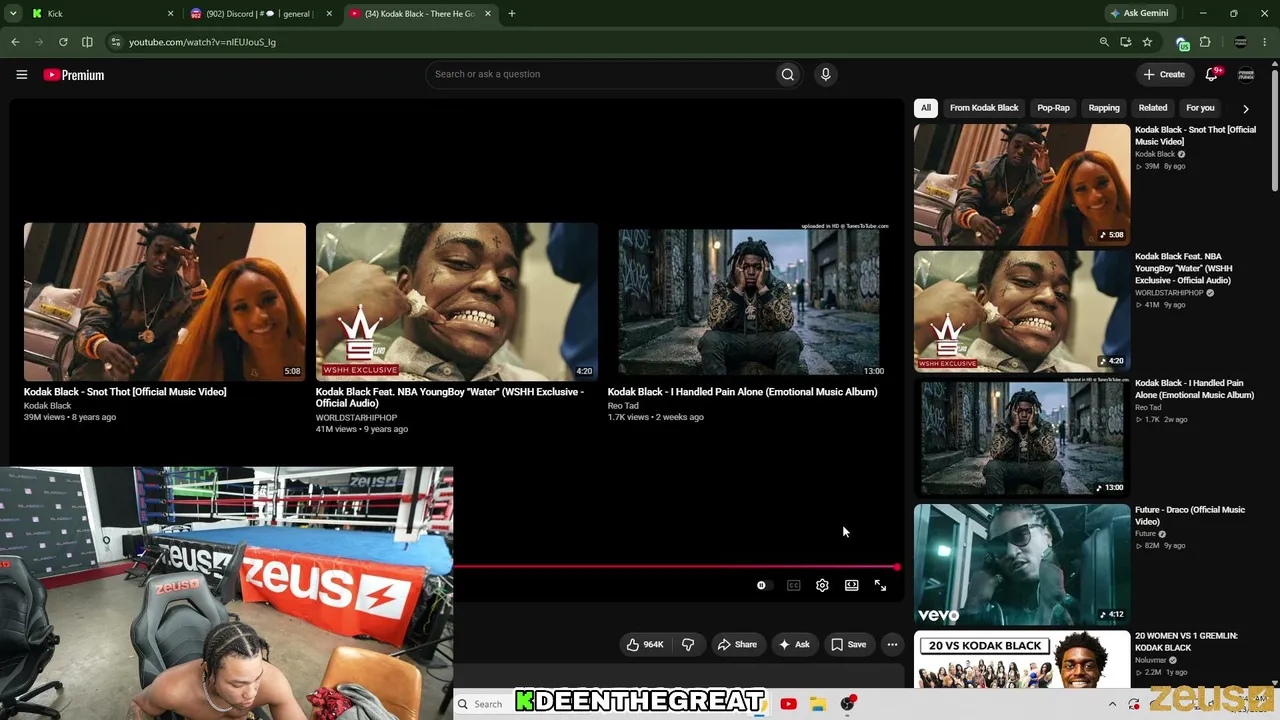Close the Discord tab

point(329,14)
